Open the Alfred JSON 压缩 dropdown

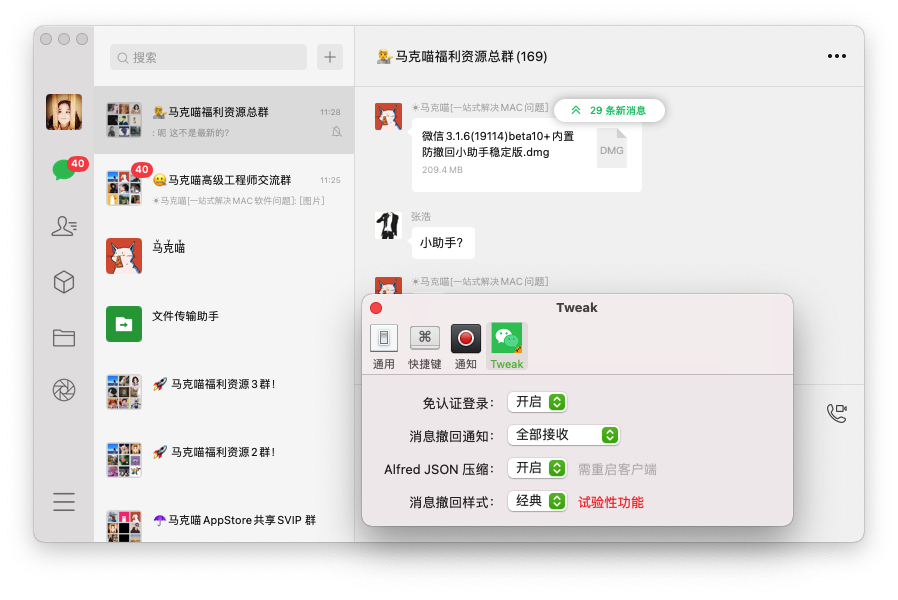pyautogui.click(x=537, y=468)
